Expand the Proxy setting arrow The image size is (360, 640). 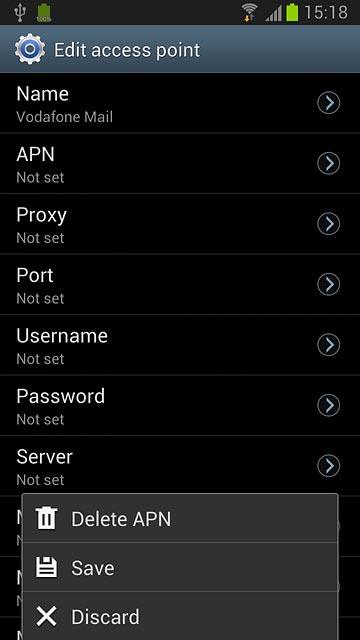point(328,224)
